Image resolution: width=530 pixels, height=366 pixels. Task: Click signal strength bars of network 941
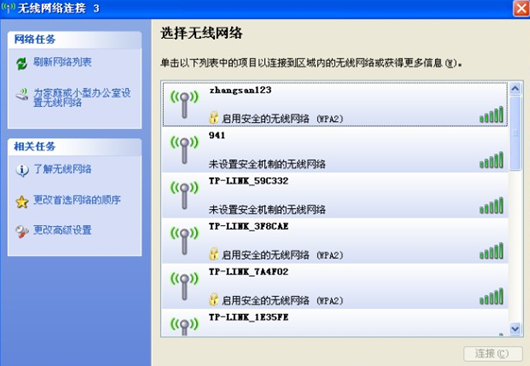(491, 160)
